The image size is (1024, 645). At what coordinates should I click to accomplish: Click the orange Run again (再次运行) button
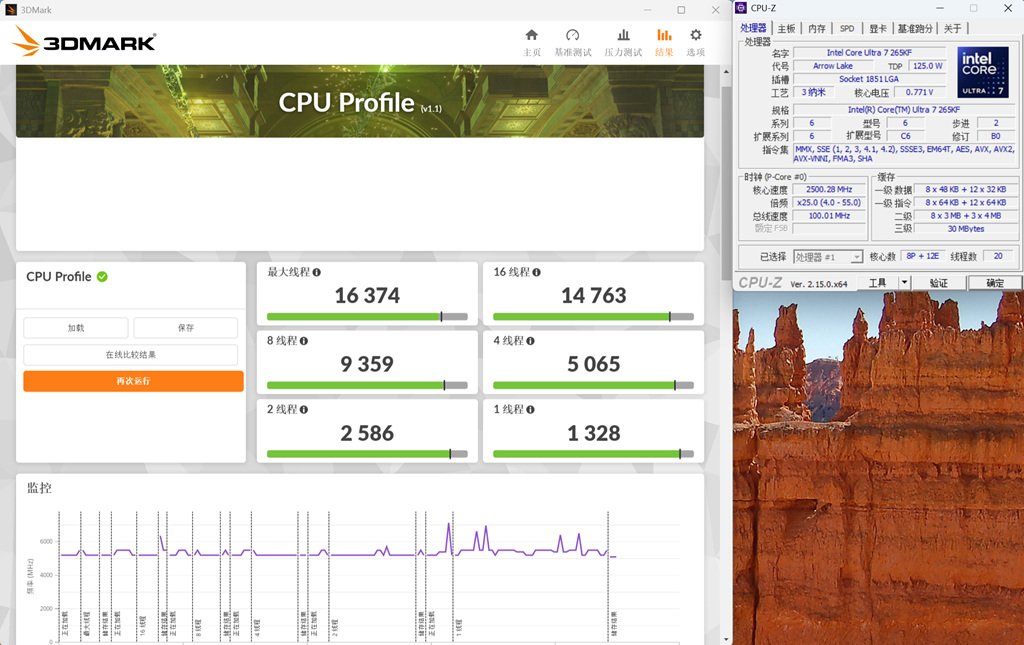point(133,381)
